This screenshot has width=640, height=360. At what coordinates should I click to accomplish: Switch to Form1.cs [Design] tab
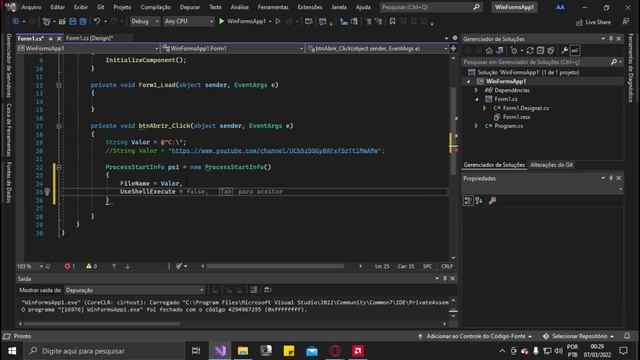pos(90,38)
